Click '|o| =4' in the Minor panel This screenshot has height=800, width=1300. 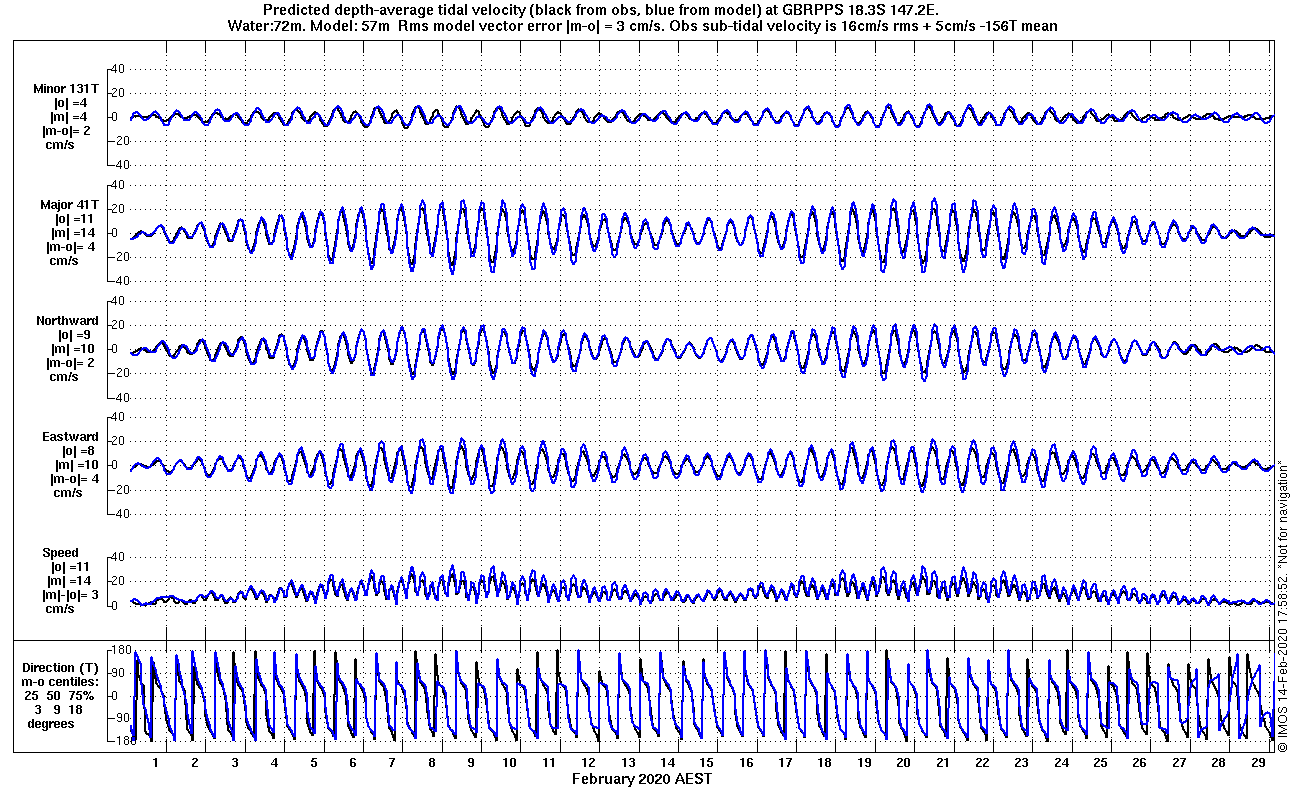71,102
